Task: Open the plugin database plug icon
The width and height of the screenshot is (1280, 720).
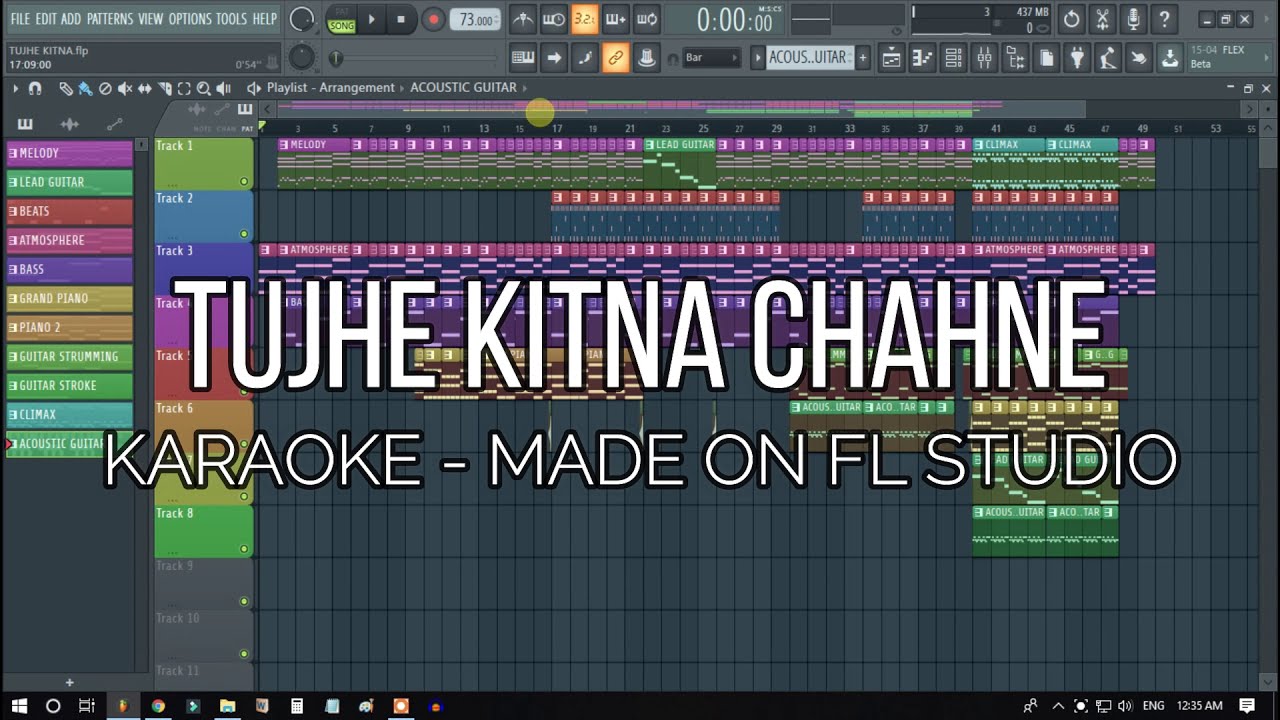Action: click(x=1077, y=58)
